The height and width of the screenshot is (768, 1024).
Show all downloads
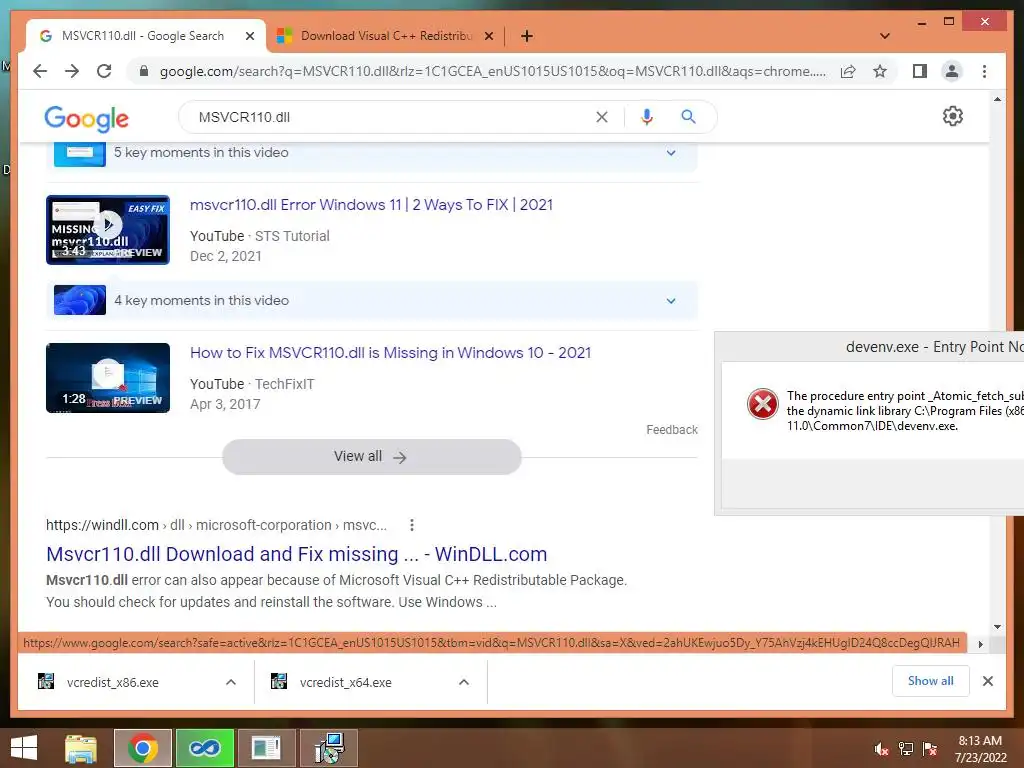(x=931, y=681)
